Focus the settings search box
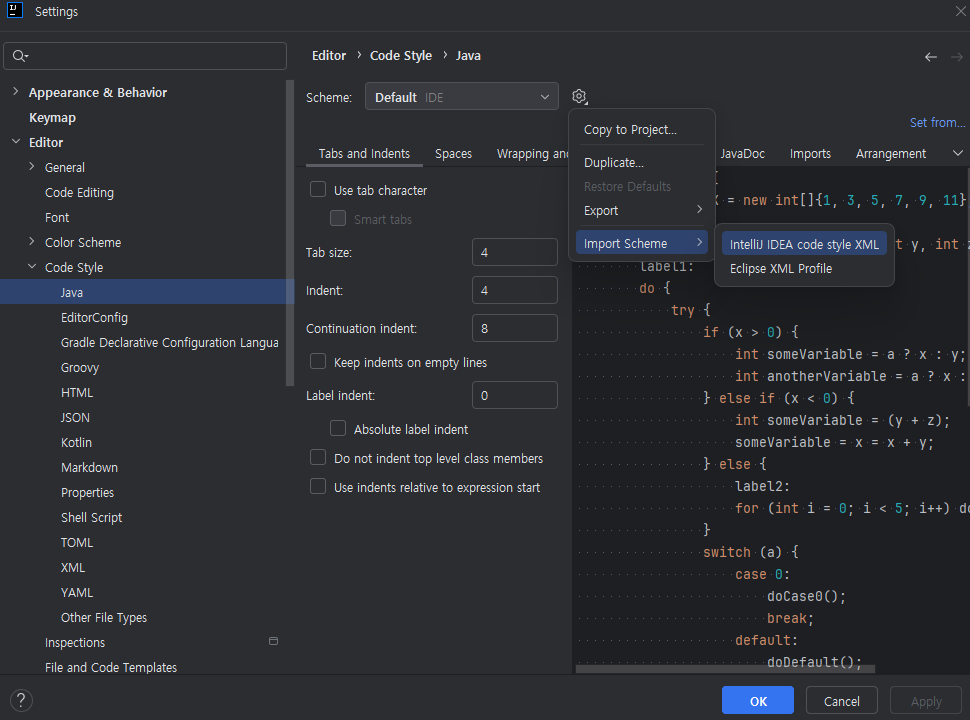Image resolution: width=970 pixels, height=720 pixels. point(145,56)
